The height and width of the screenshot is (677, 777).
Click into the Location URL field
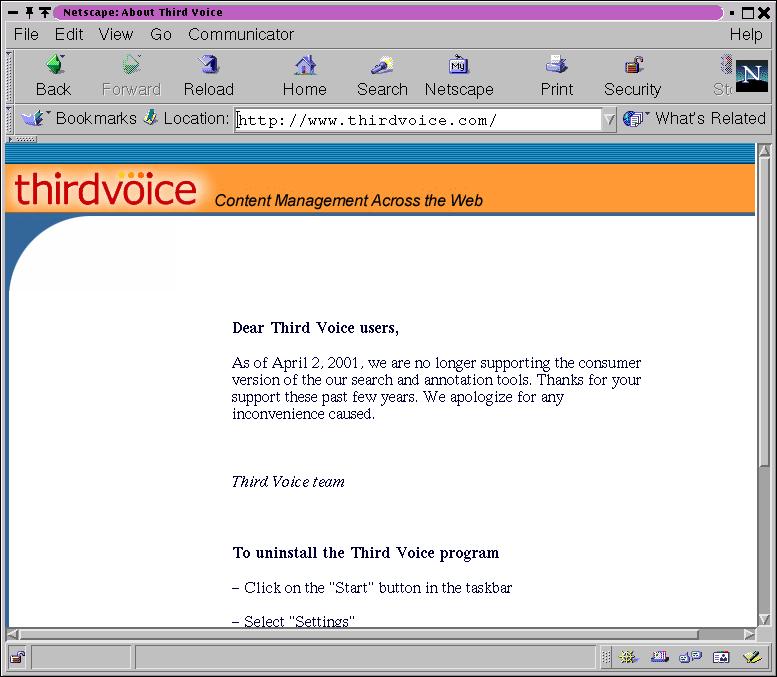(x=417, y=120)
